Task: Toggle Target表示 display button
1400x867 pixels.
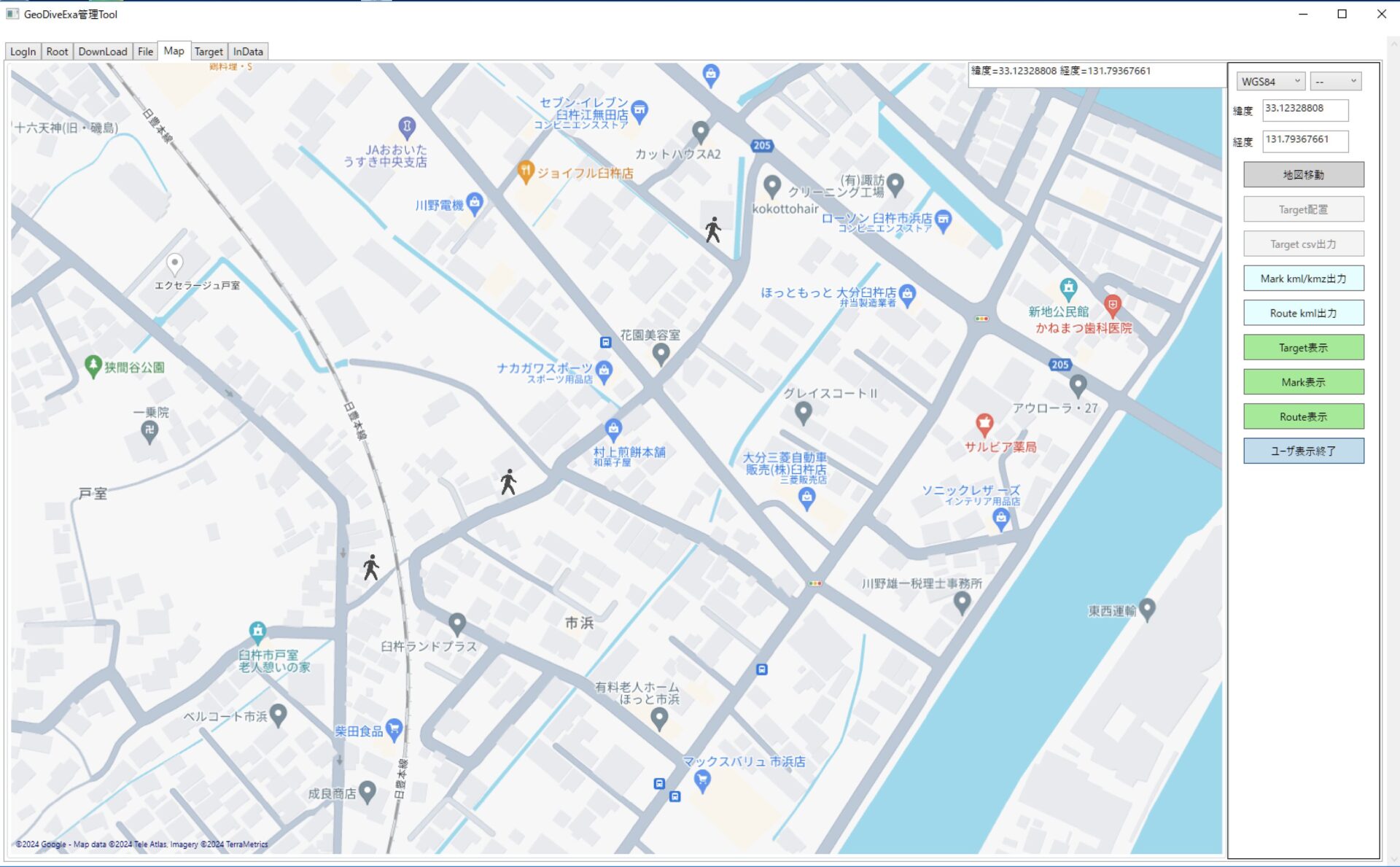Action: (1303, 347)
